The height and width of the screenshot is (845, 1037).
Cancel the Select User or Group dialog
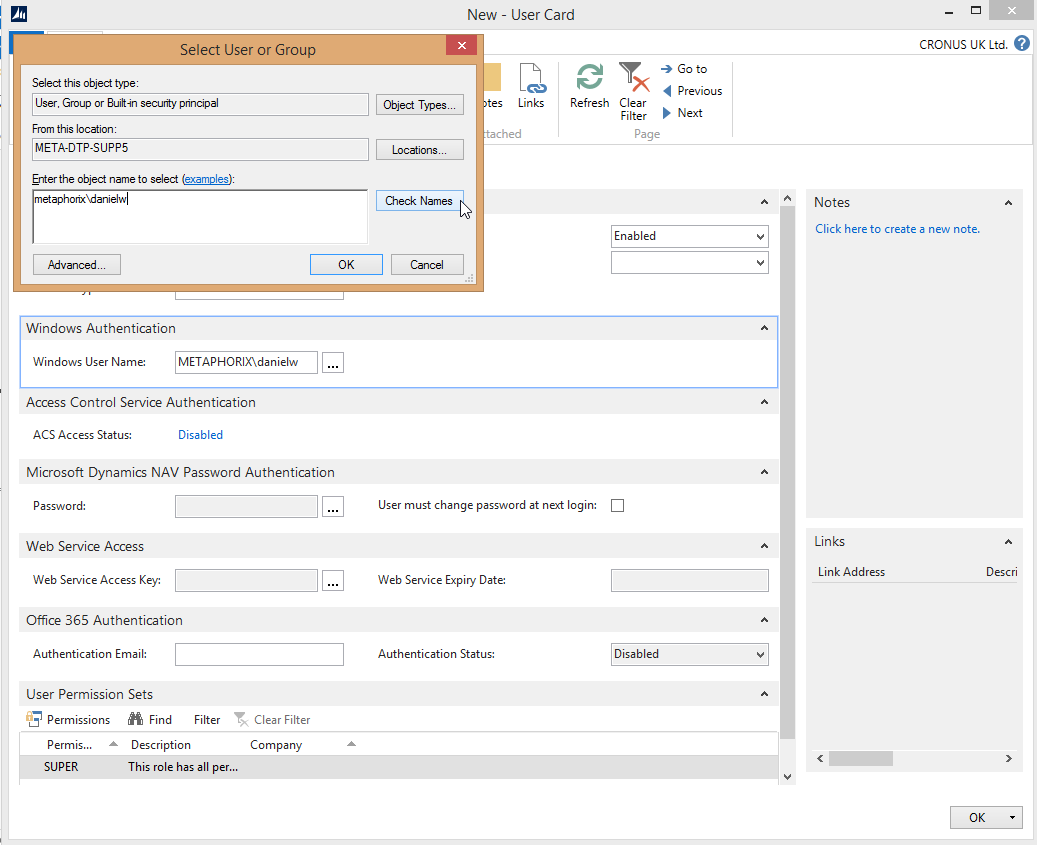tap(427, 264)
